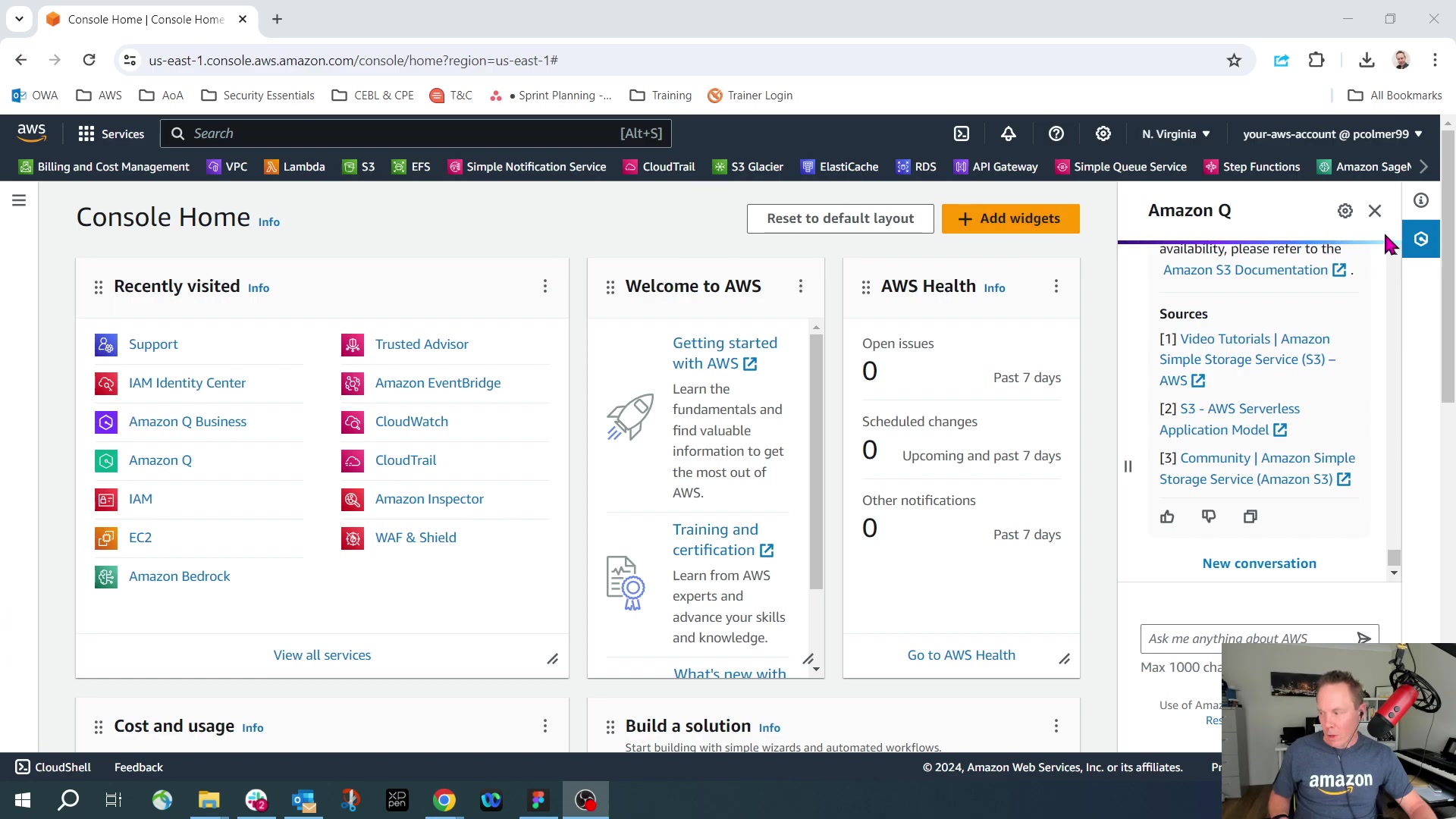The width and height of the screenshot is (1456, 819).
Task: Click the AWS logo home icon
Action: [32, 133]
